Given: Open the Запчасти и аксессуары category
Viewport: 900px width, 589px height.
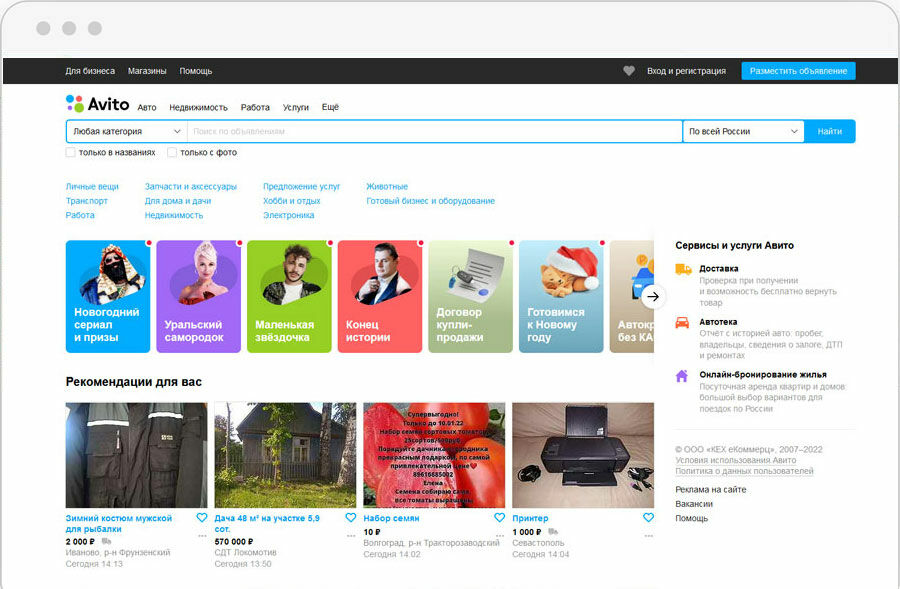Looking at the screenshot, I should [x=191, y=187].
